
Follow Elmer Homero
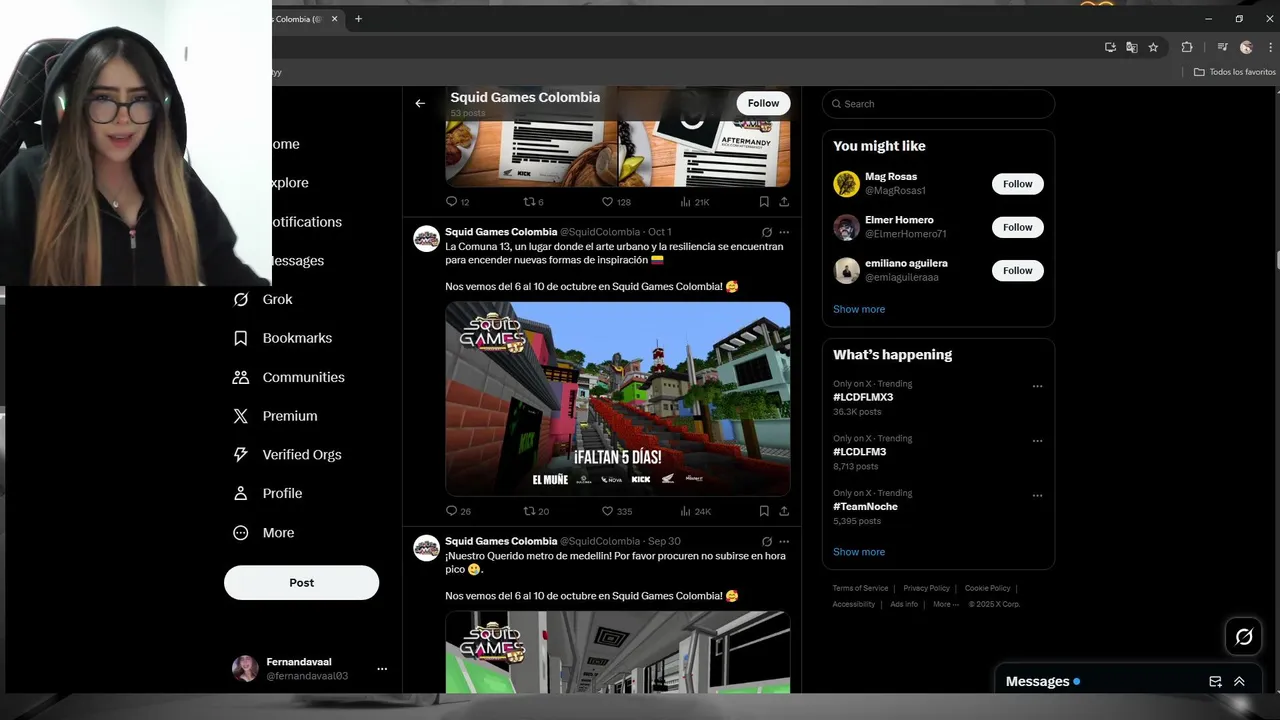1018,227
